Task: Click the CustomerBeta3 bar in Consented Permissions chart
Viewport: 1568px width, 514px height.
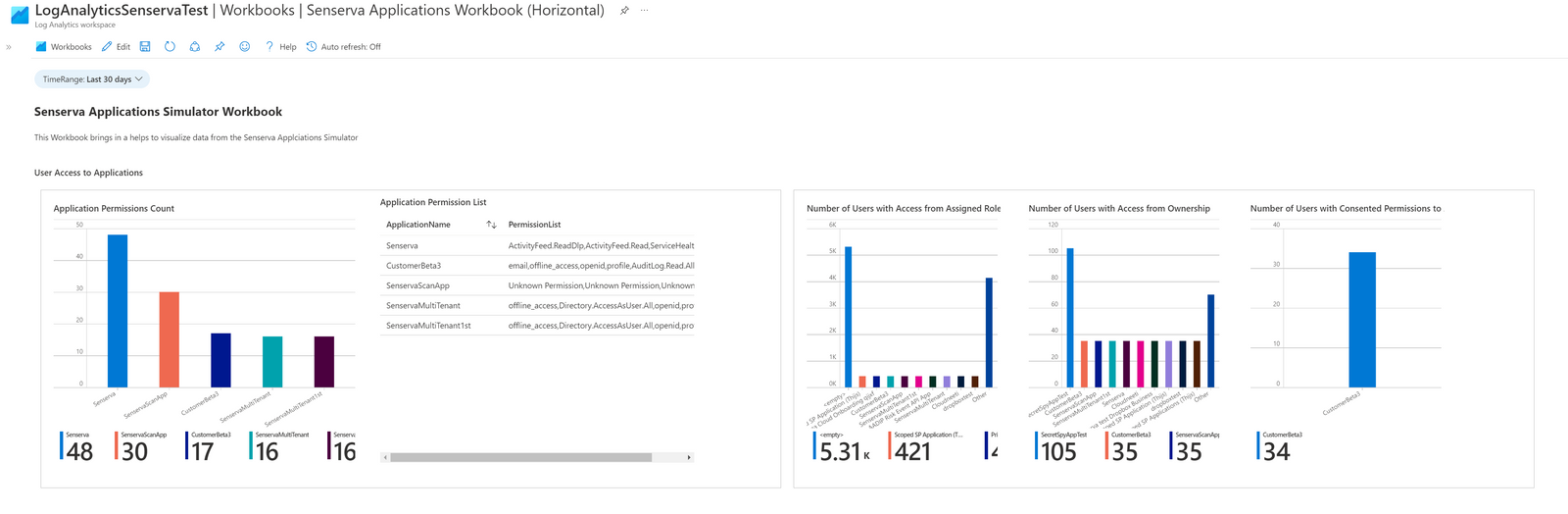Action: 1362,320
